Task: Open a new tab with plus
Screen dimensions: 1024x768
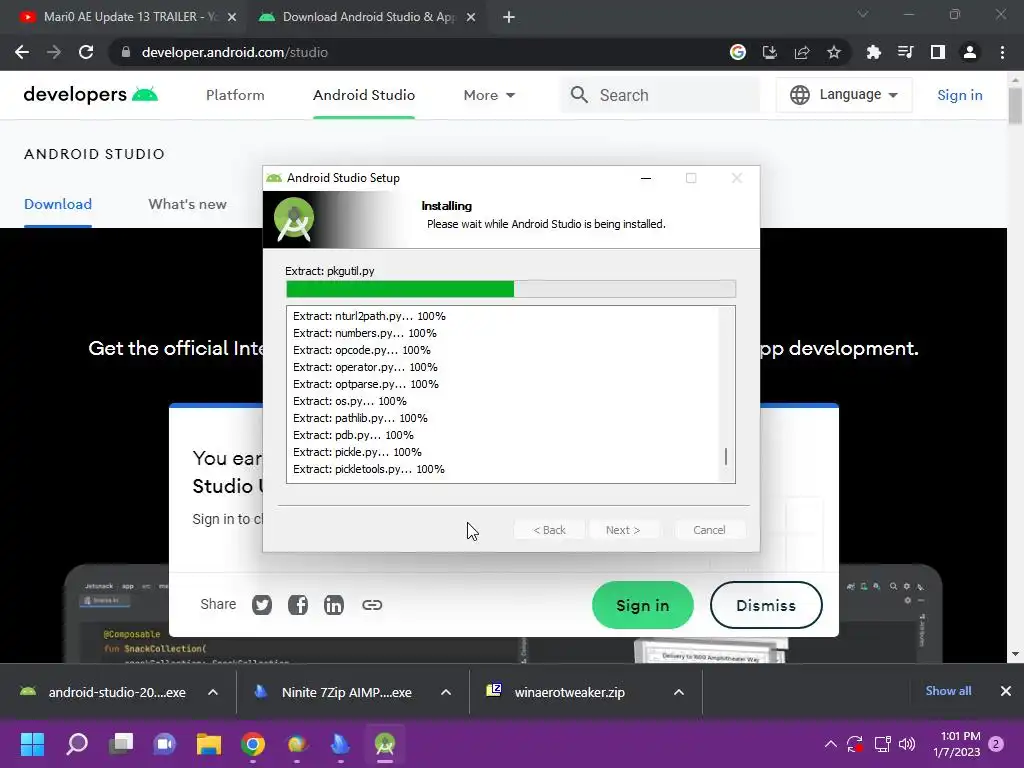Action: 509,17
